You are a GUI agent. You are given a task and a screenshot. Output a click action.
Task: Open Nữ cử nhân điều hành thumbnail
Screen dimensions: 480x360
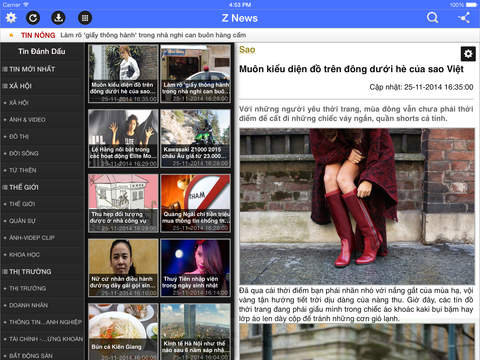[x=123, y=268]
